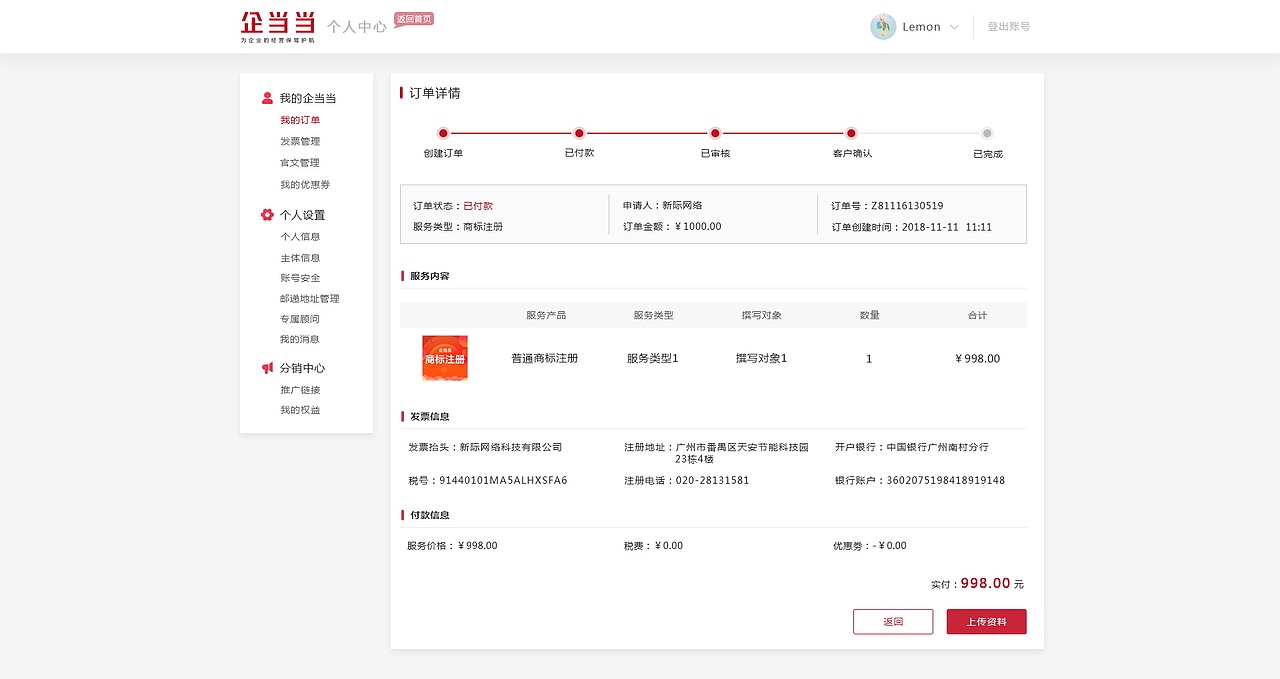
Task: Click 登出账号 to log out
Action: 1009,27
